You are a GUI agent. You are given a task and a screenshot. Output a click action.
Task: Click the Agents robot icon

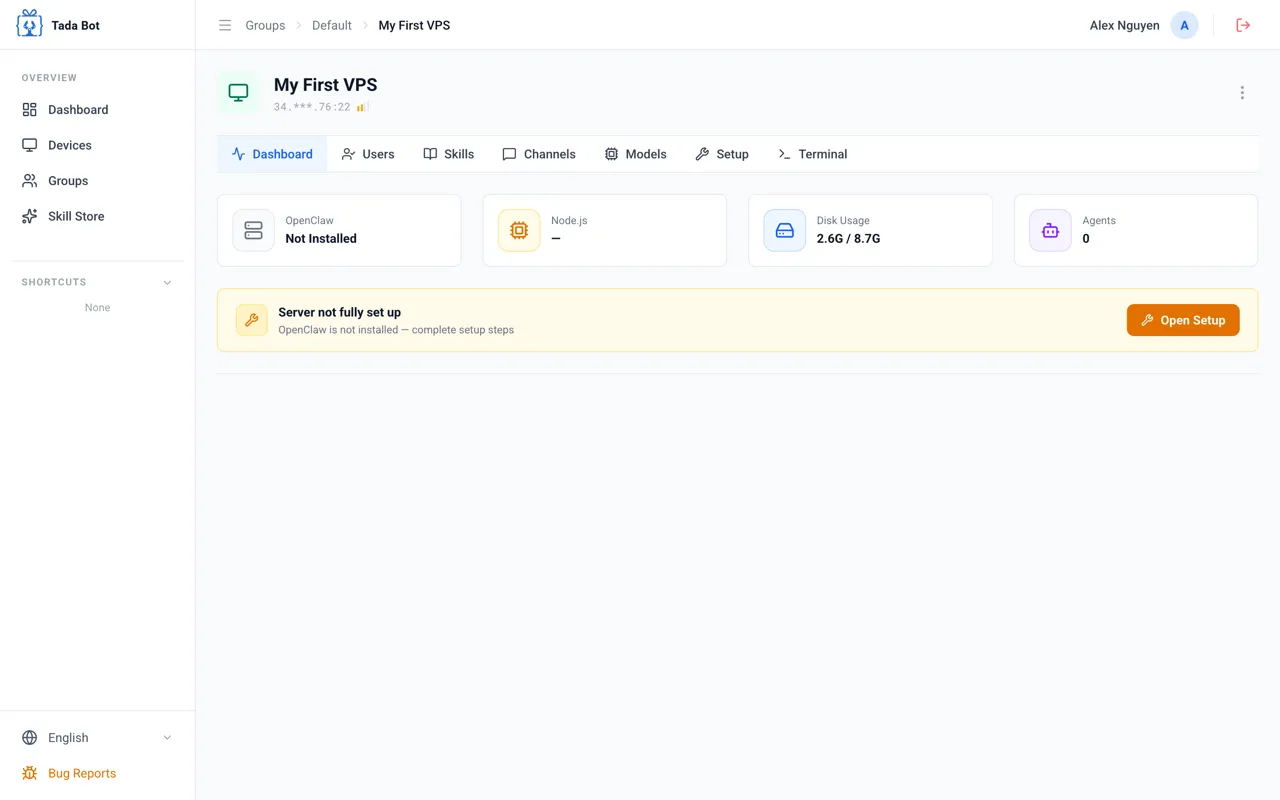coord(1050,230)
